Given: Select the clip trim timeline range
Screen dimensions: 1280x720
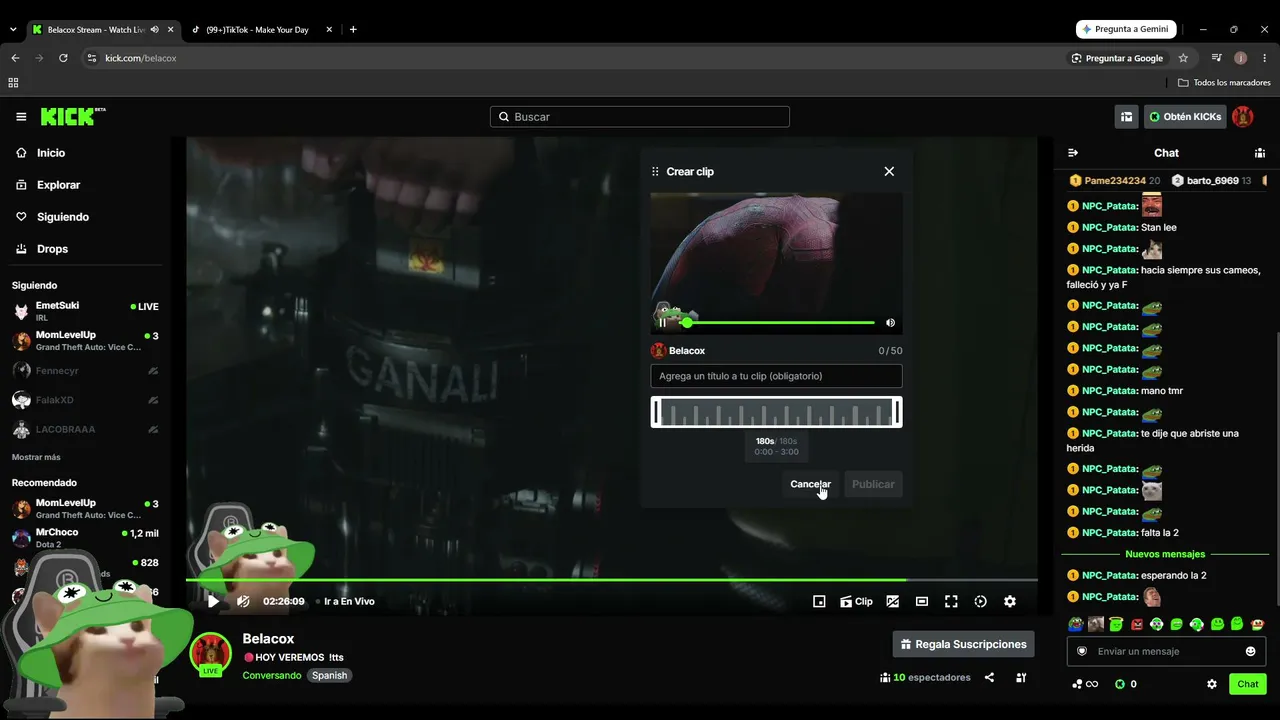Looking at the screenshot, I should (776, 412).
